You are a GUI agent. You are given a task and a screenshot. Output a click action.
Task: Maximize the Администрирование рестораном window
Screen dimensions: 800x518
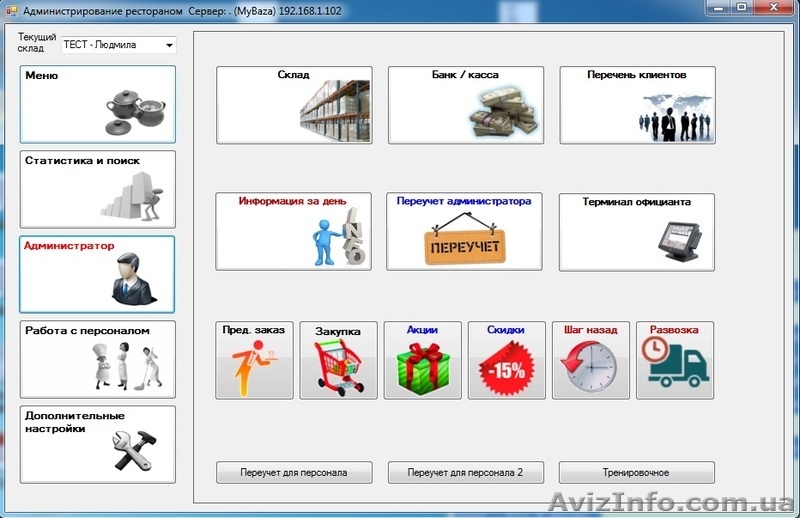point(741,7)
